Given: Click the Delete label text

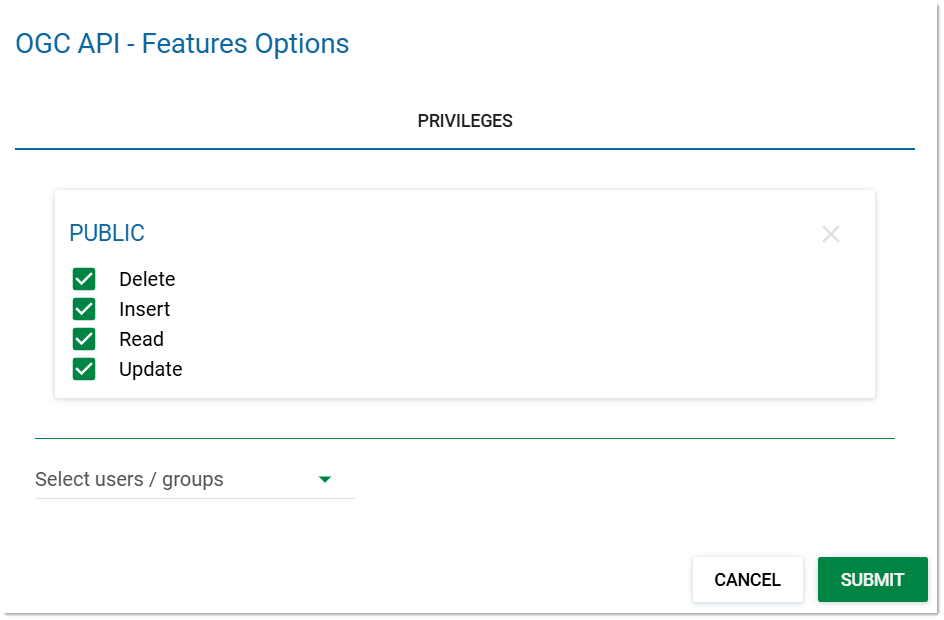Looking at the screenshot, I should point(147,279).
